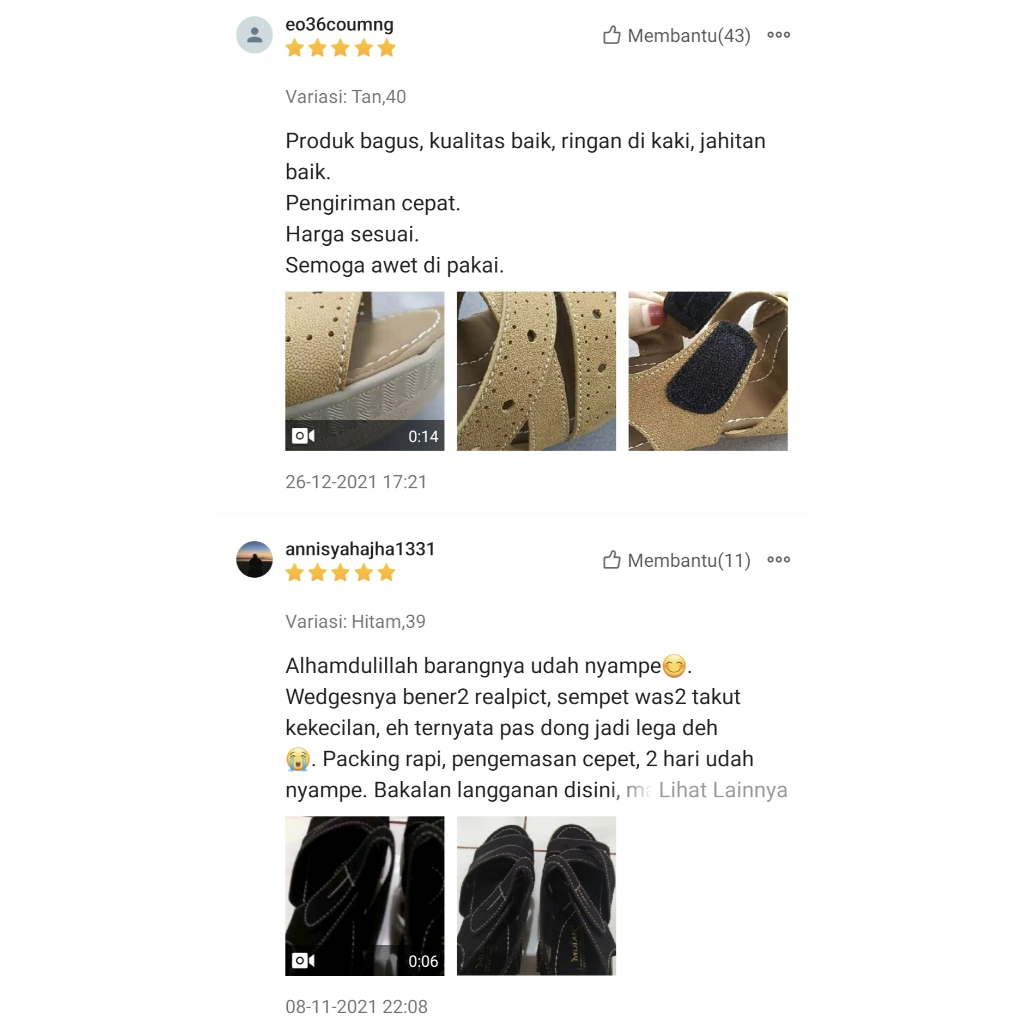This screenshot has height=1024, width=1024.
Task: Mark review helpful via Membantu(43)
Action: coord(689,35)
